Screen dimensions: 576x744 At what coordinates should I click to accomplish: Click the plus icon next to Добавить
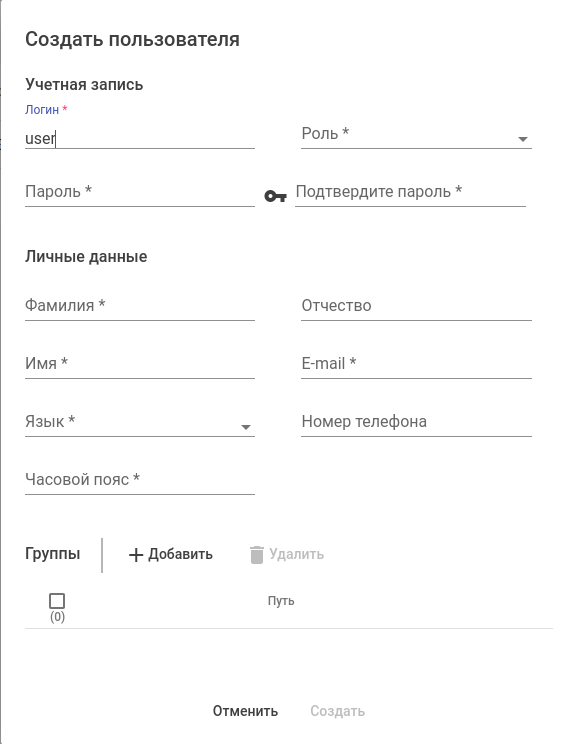tap(136, 555)
